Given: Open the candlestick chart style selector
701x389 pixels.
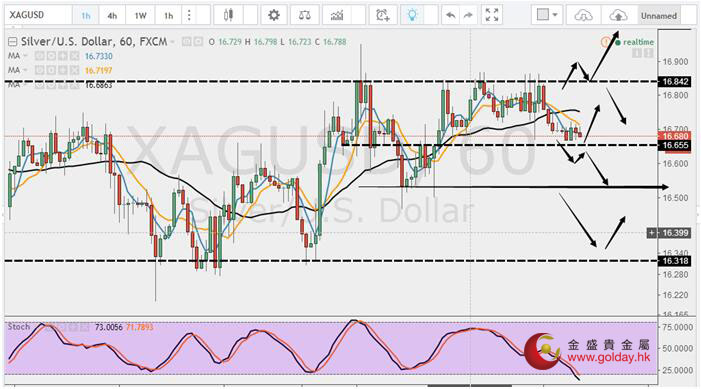Looking at the screenshot, I should pos(228,16).
